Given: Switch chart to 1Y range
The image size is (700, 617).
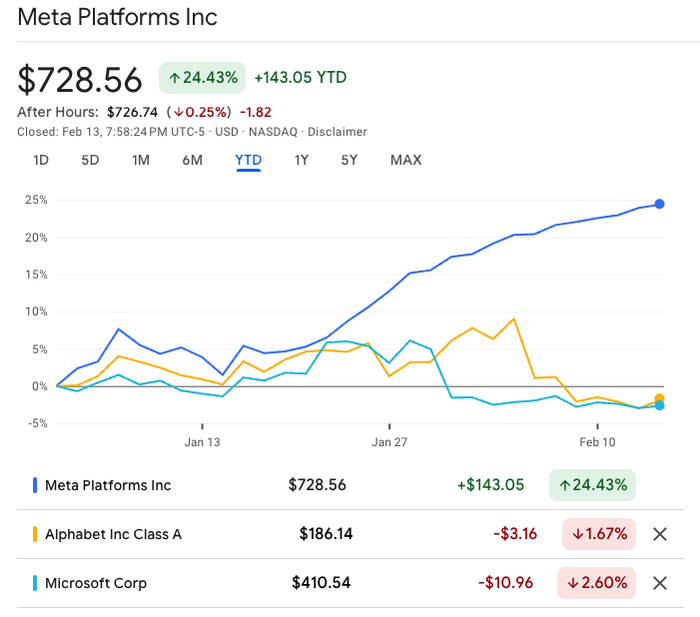Looking at the screenshot, I should click(301, 160).
